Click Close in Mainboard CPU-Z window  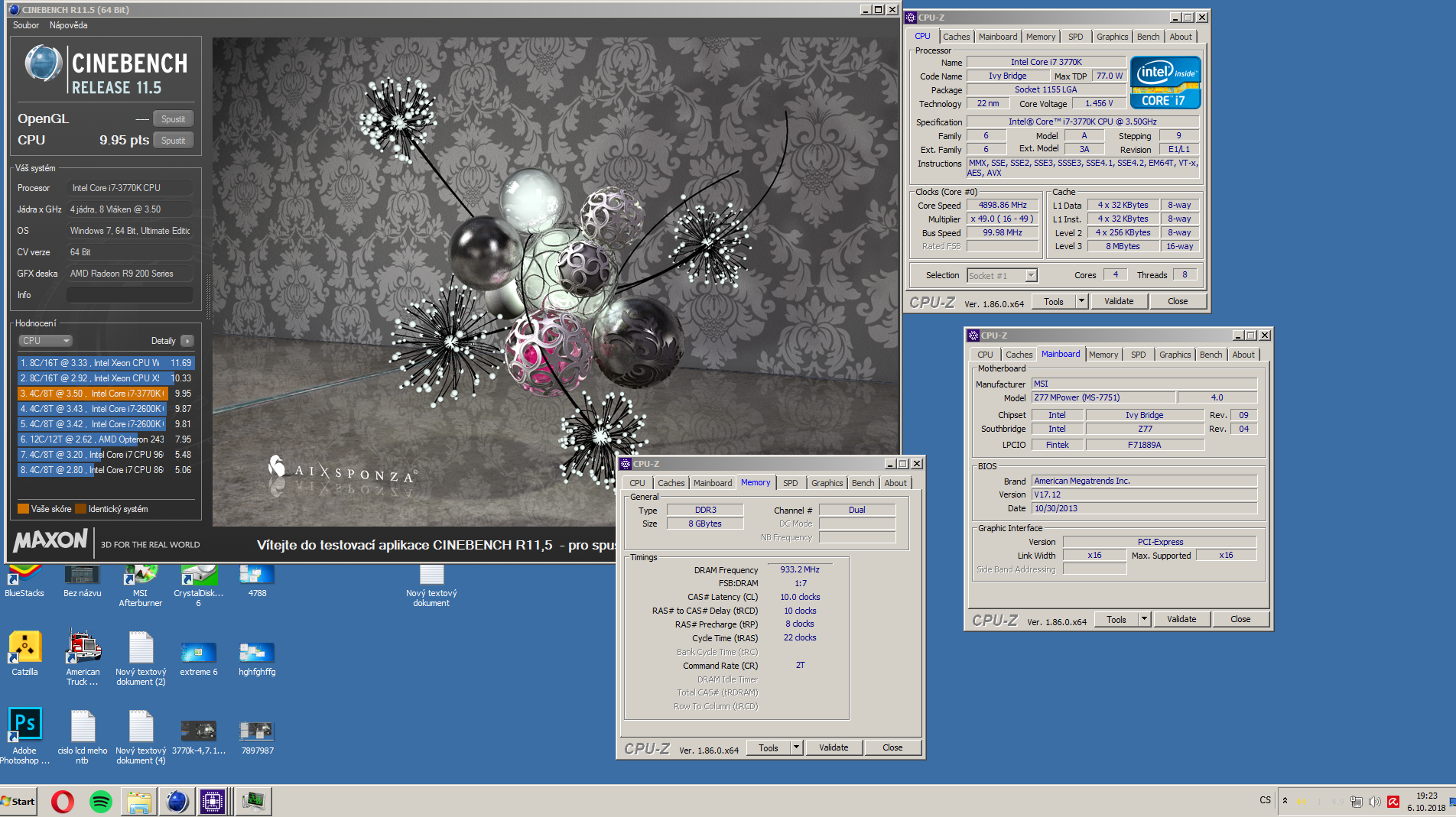(1240, 620)
